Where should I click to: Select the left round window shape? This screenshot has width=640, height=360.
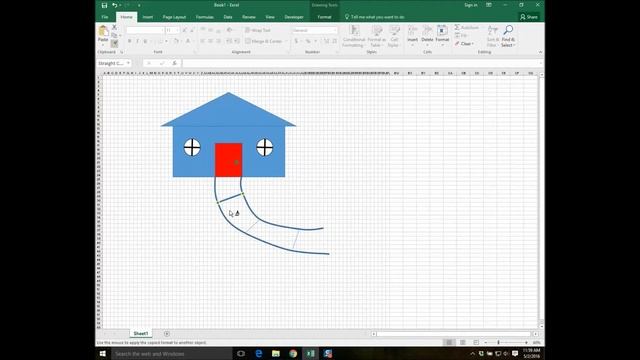coord(192,147)
